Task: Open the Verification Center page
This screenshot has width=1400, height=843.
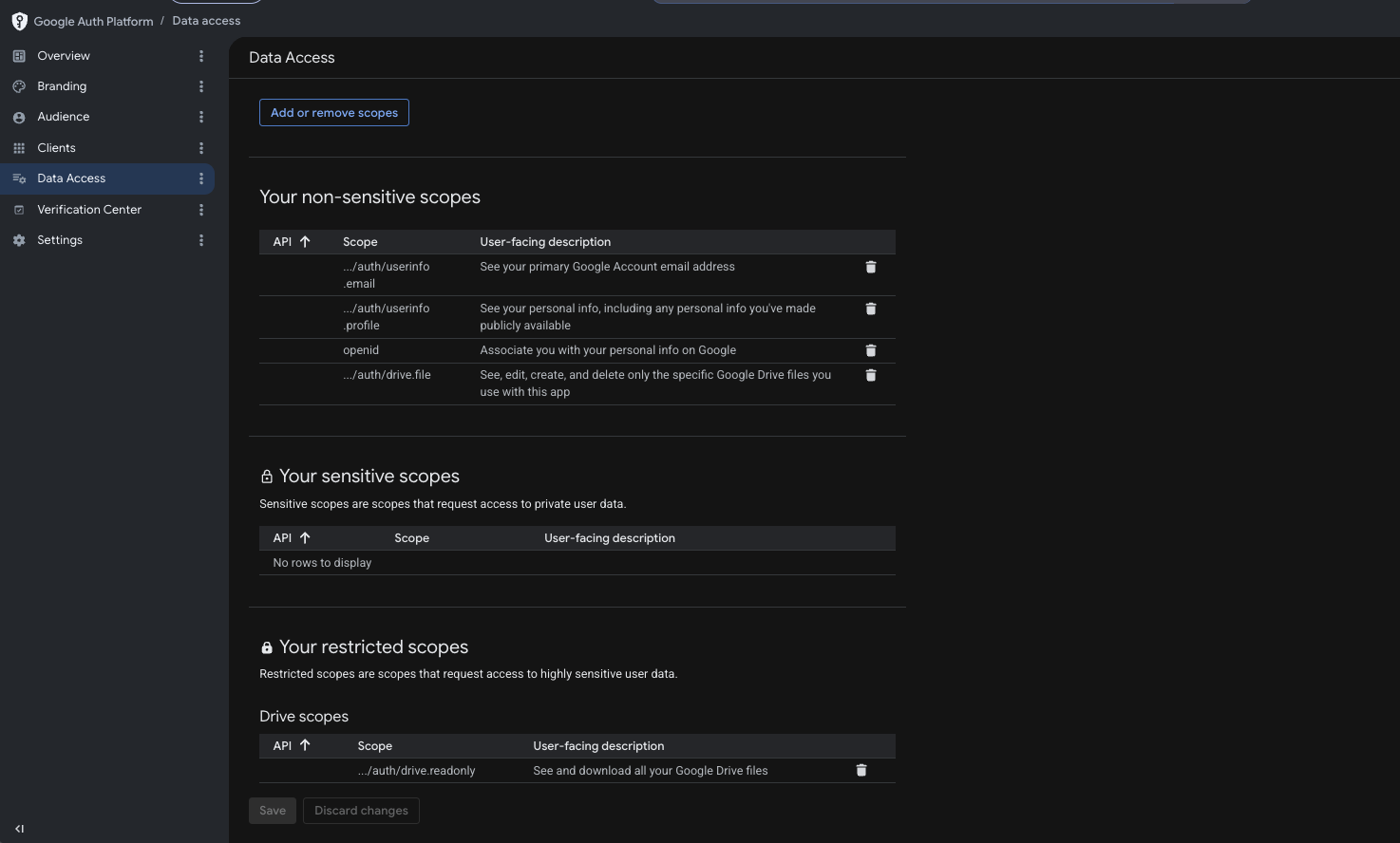Action: (x=89, y=210)
